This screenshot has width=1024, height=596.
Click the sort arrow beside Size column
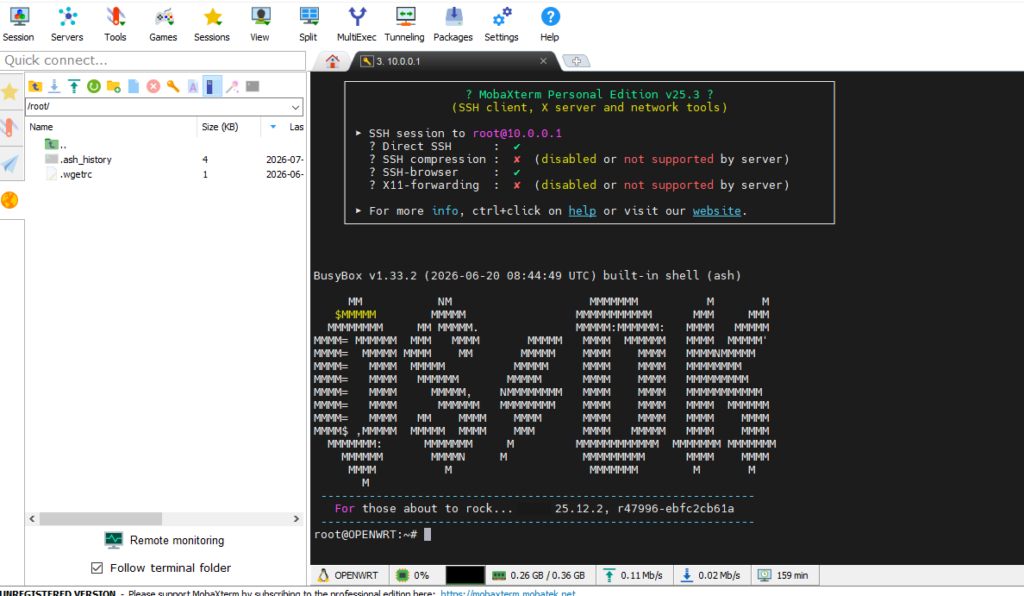click(x=273, y=127)
